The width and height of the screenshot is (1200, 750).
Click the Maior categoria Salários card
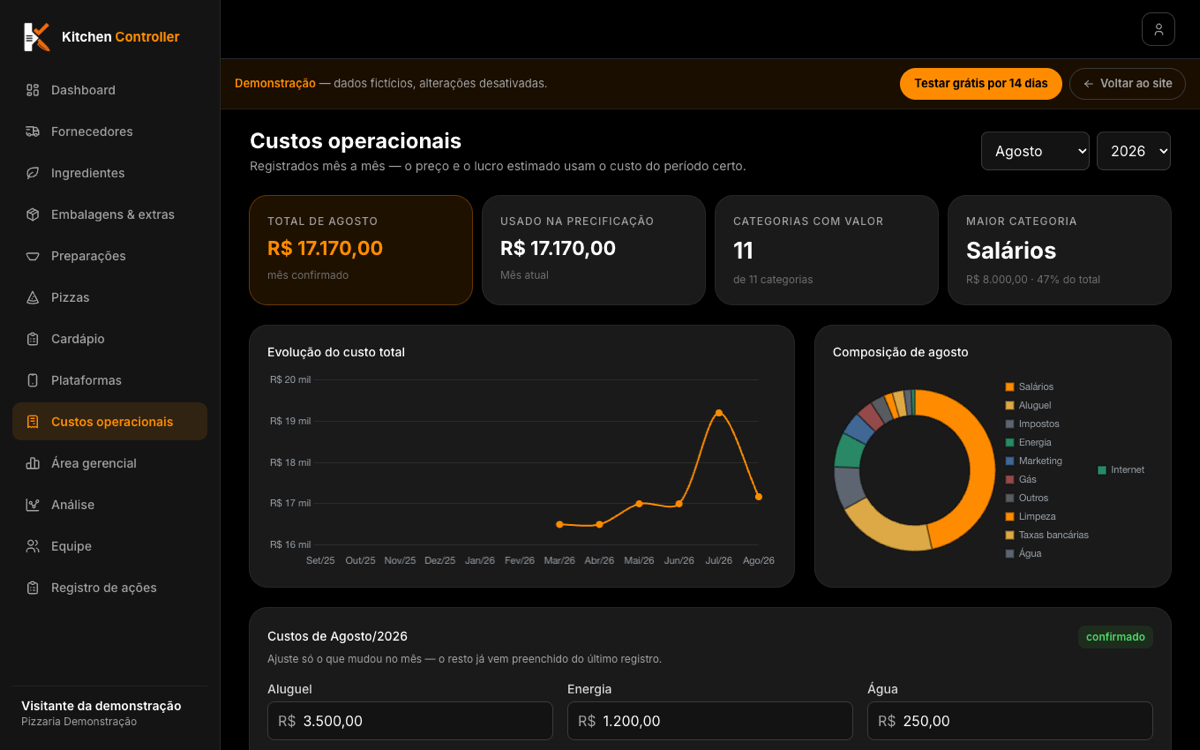tap(1059, 250)
